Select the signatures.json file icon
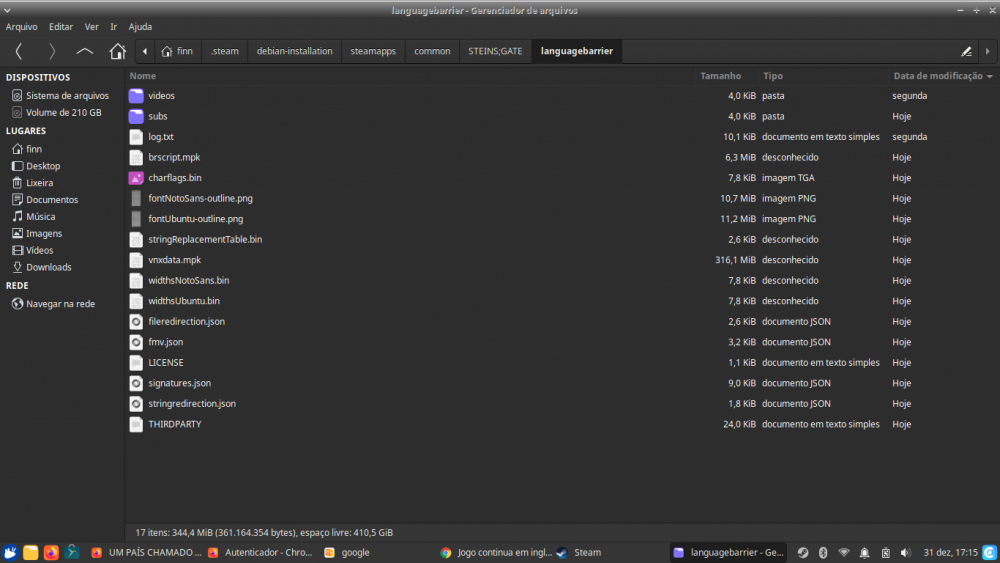Image resolution: width=1000 pixels, height=563 pixels. pos(136,383)
